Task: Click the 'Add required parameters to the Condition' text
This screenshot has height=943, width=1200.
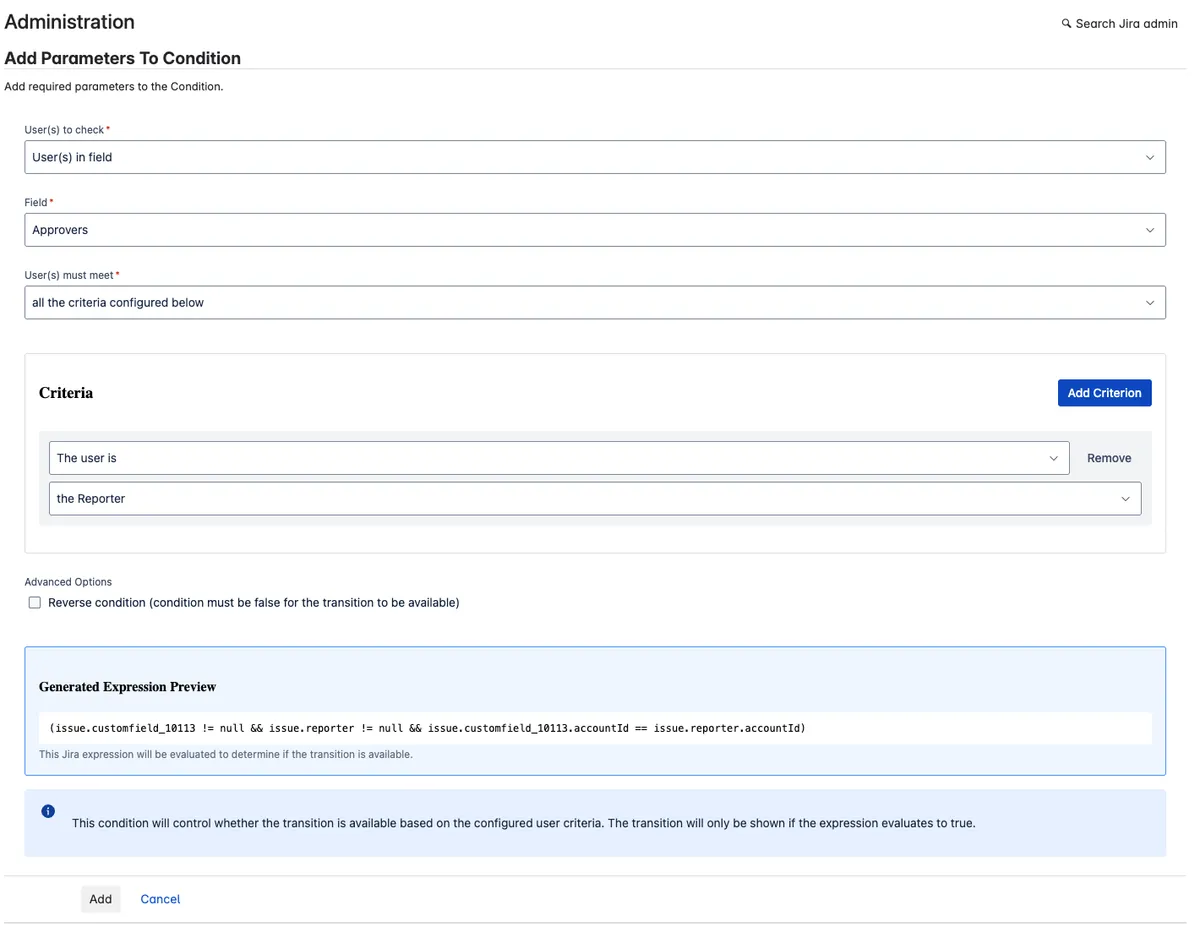Action: (114, 87)
